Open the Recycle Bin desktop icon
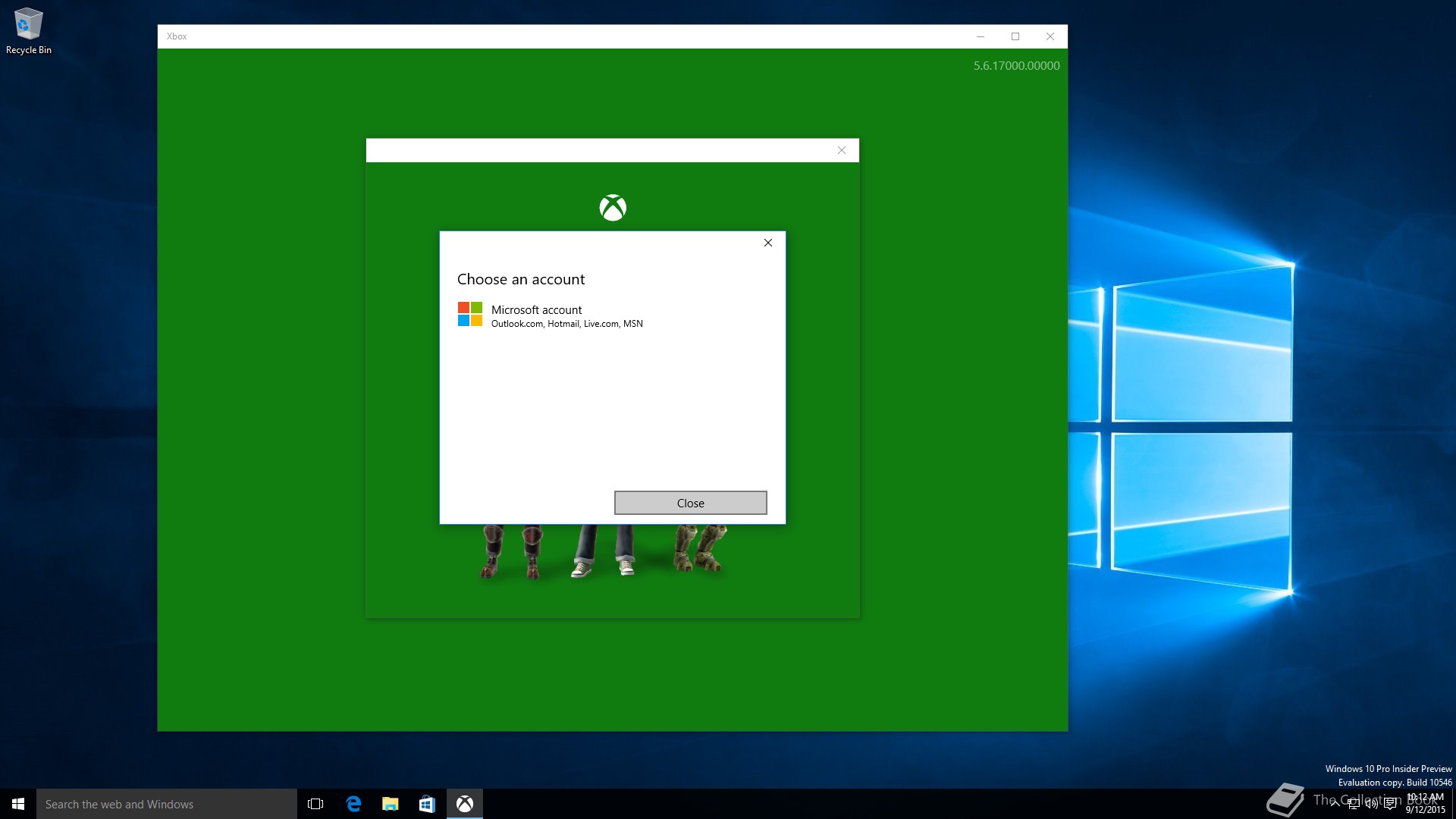The width and height of the screenshot is (1456, 819). pos(29,32)
